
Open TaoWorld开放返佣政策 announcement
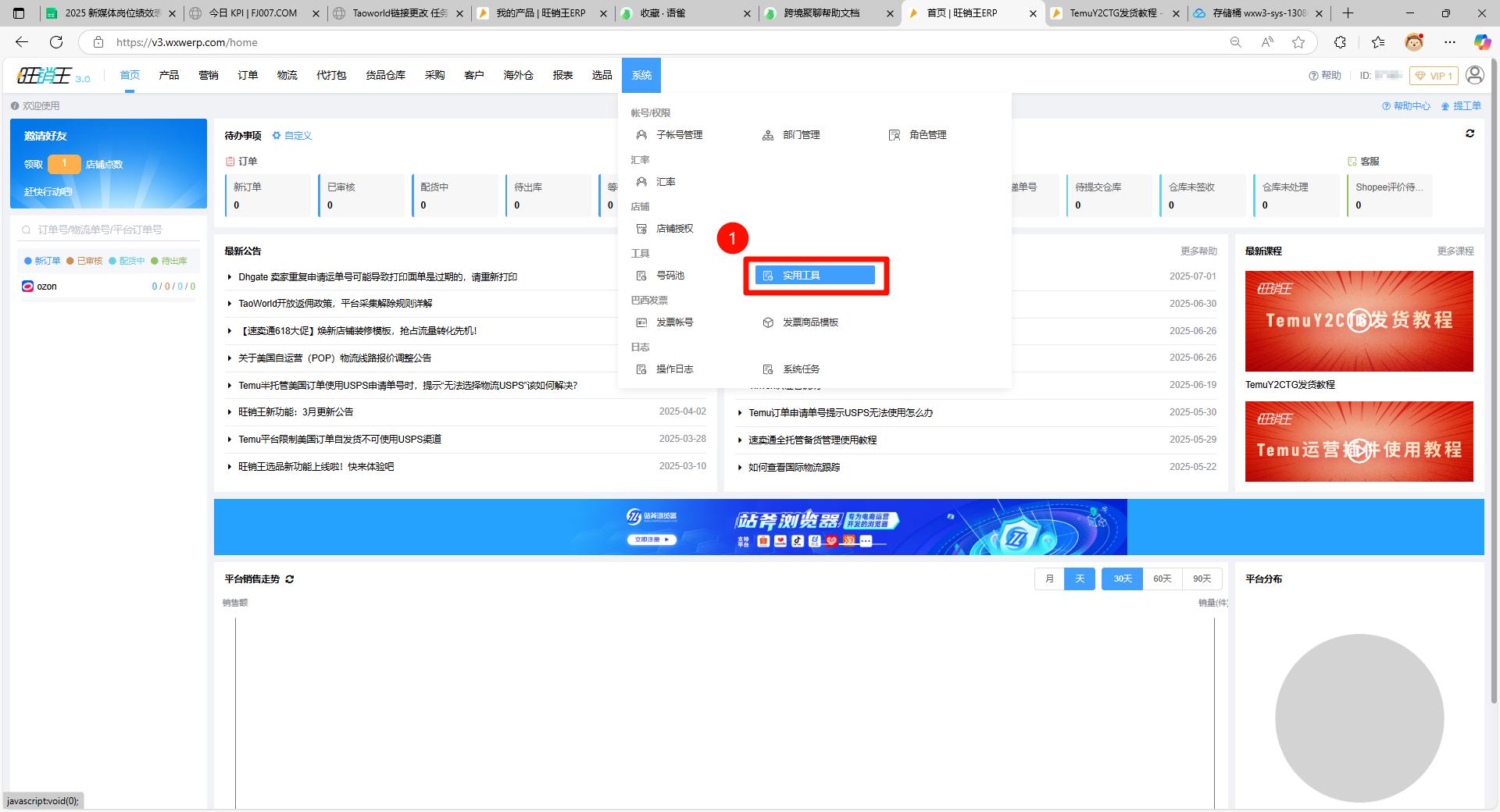click(335, 304)
